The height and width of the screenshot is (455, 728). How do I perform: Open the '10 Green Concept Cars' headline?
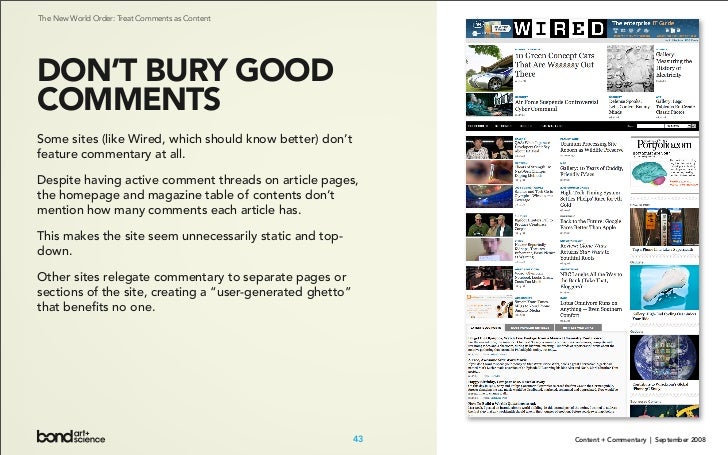pos(554,65)
